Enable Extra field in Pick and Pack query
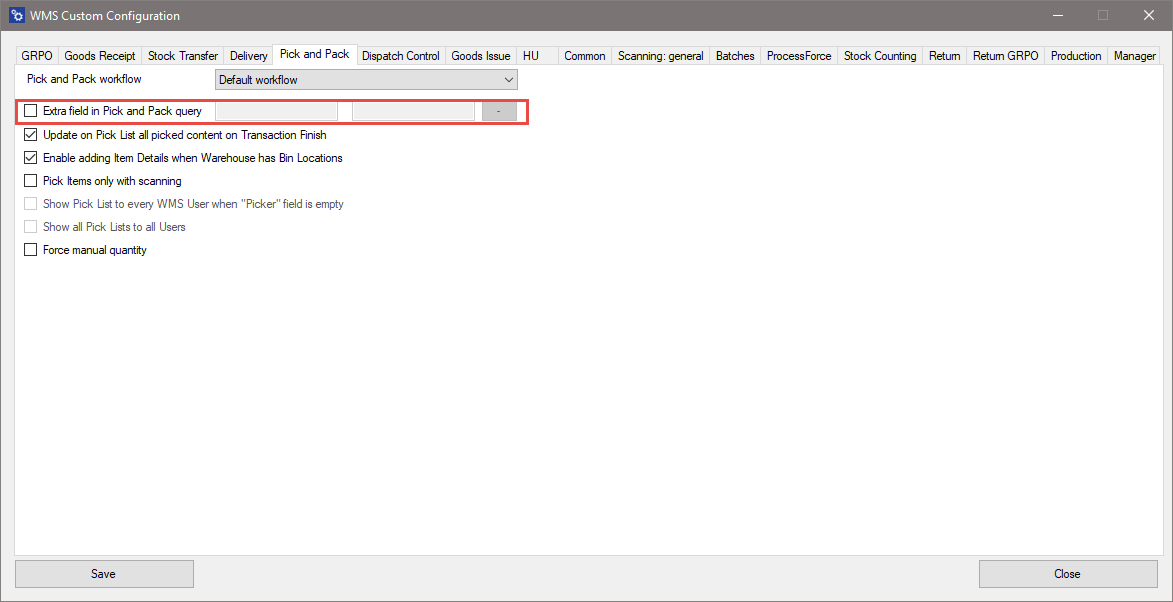Image resolution: width=1173 pixels, height=602 pixels. click(x=31, y=111)
